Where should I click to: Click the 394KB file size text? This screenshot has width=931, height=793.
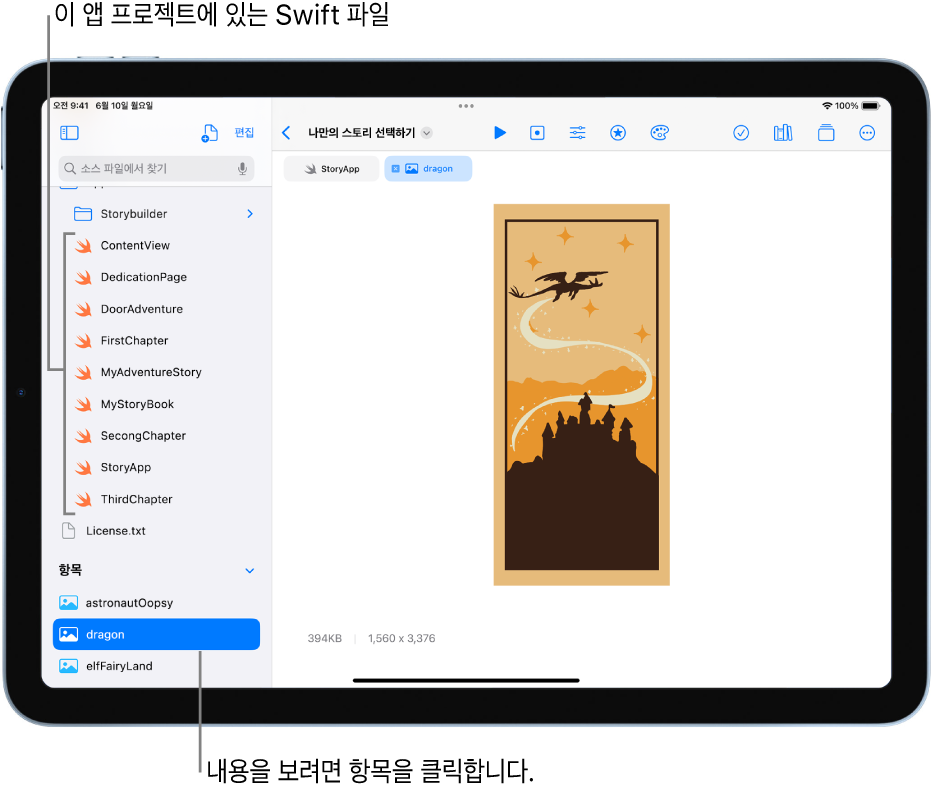325,639
